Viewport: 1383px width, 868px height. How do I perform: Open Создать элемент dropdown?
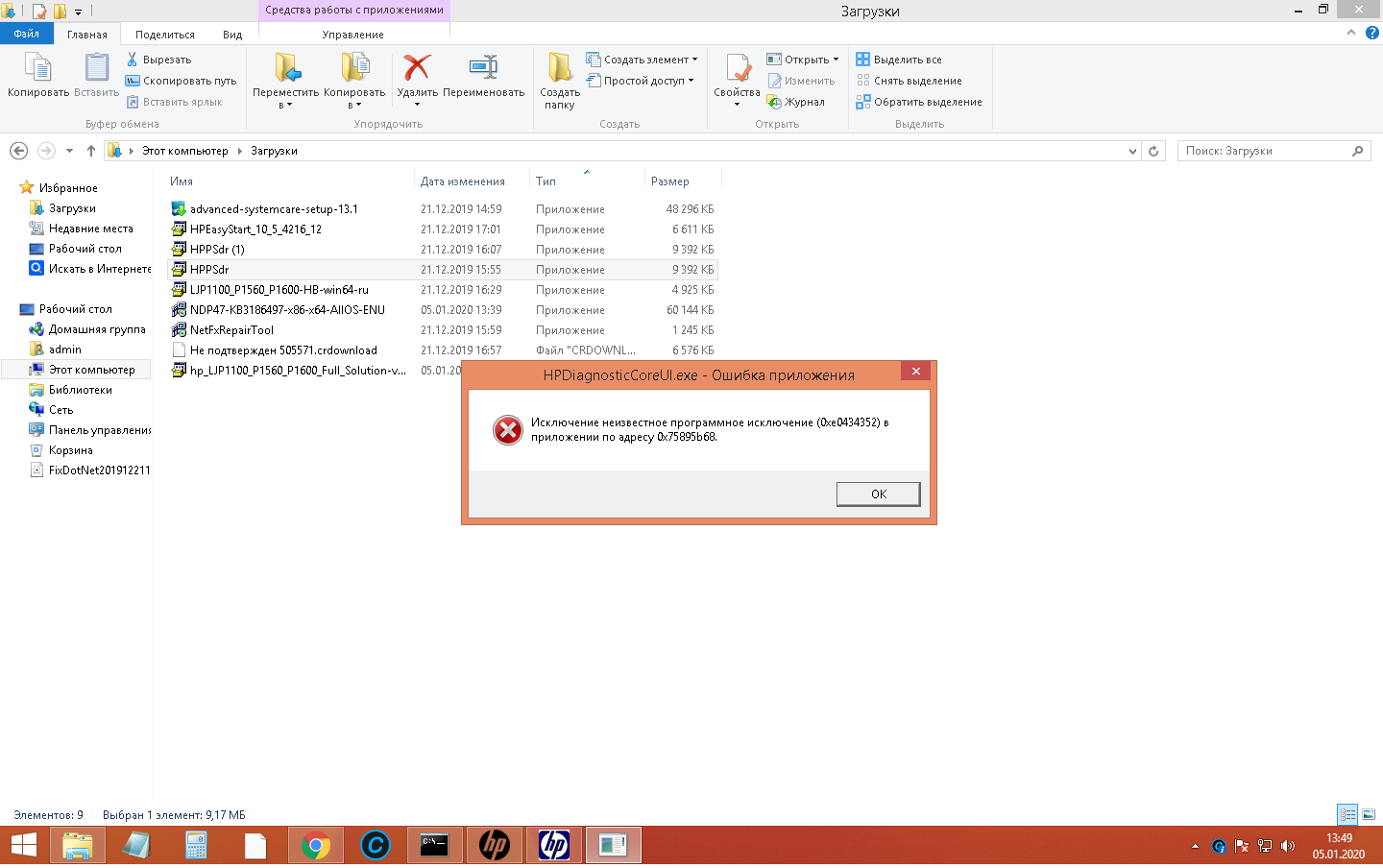pos(642,60)
